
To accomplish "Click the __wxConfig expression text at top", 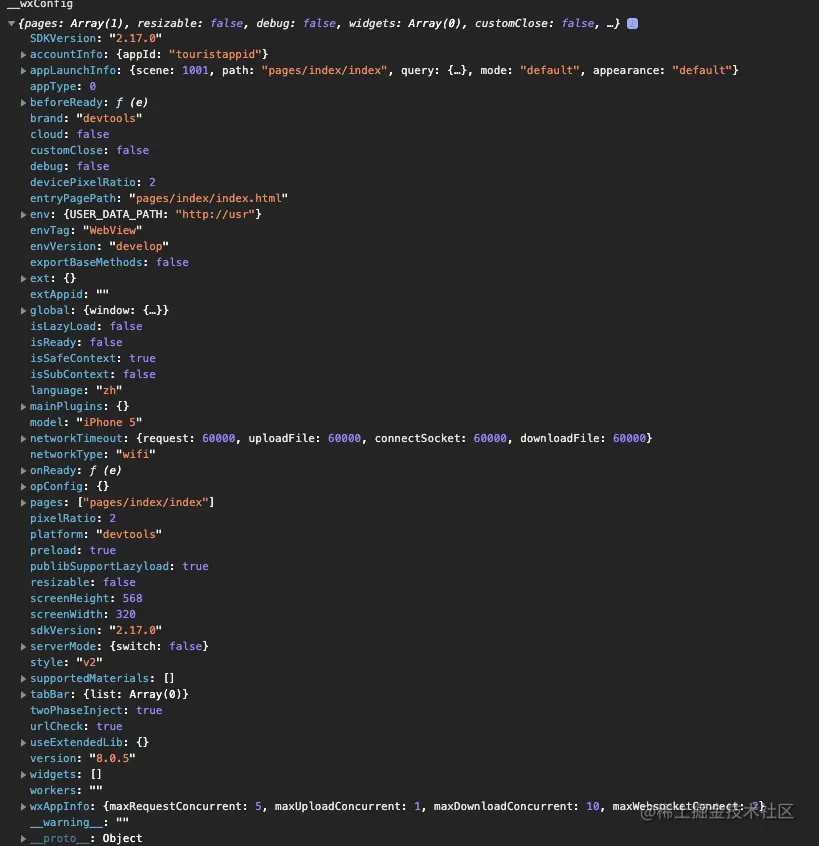I will click(x=39, y=4).
